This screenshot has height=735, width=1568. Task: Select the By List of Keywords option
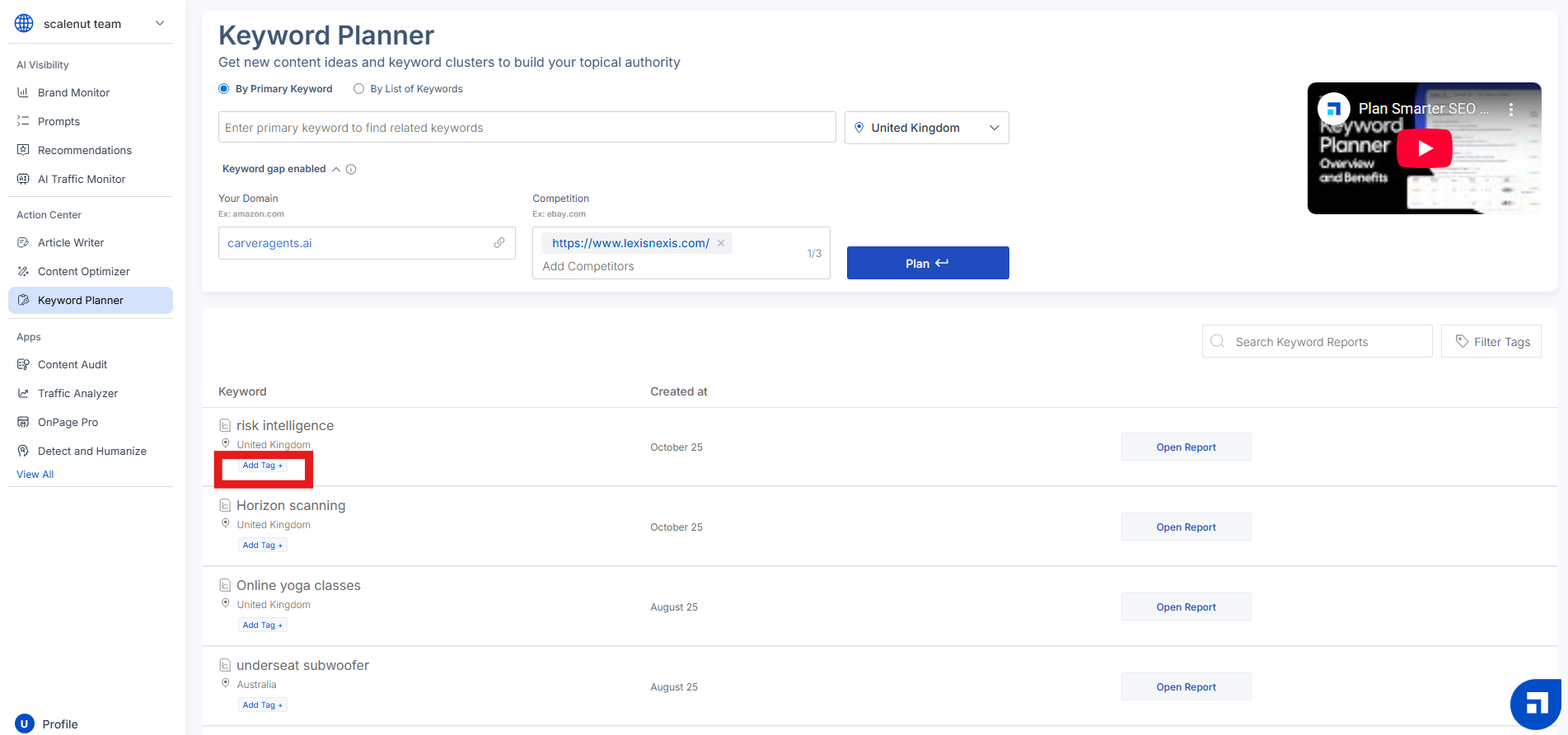point(358,89)
